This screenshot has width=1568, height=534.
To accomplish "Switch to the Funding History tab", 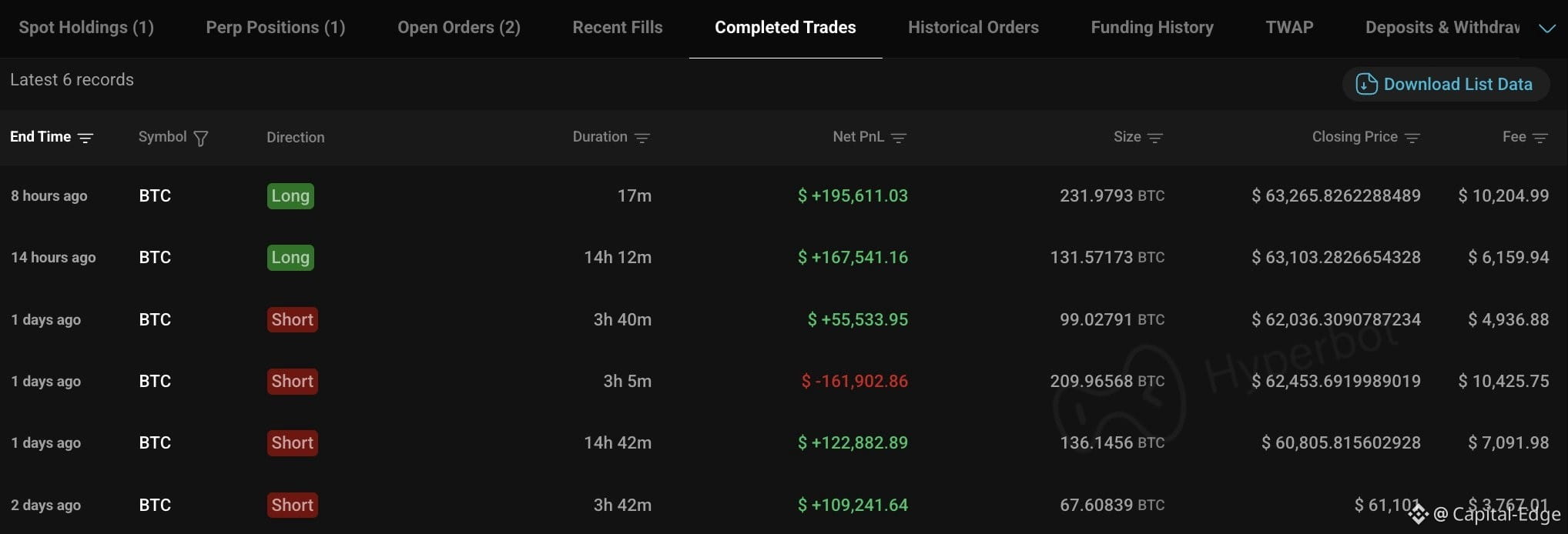I will click(1152, 28).
